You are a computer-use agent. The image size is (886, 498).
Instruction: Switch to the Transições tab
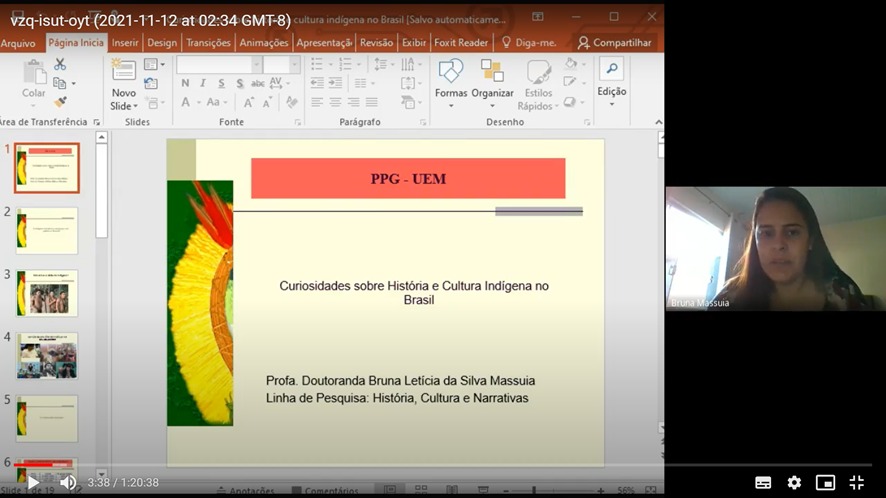tap(209, 42)
